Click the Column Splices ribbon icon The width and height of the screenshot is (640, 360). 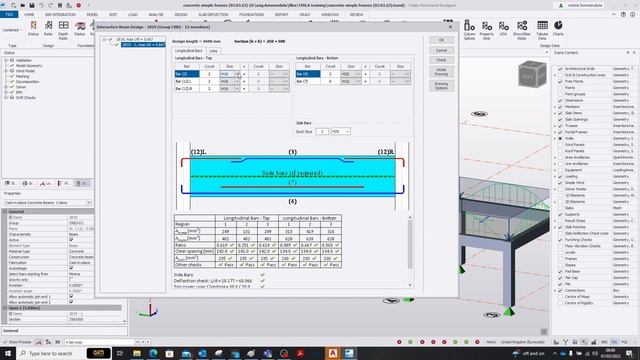pos(469,29)
